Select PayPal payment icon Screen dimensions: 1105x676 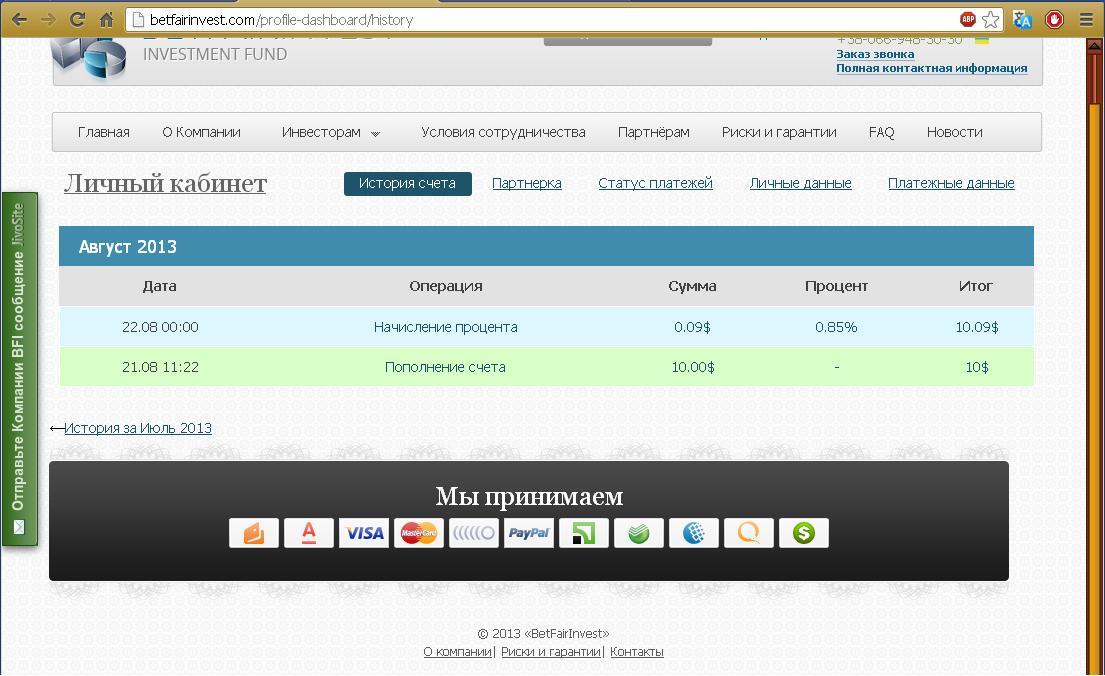(x=529, y=533)
